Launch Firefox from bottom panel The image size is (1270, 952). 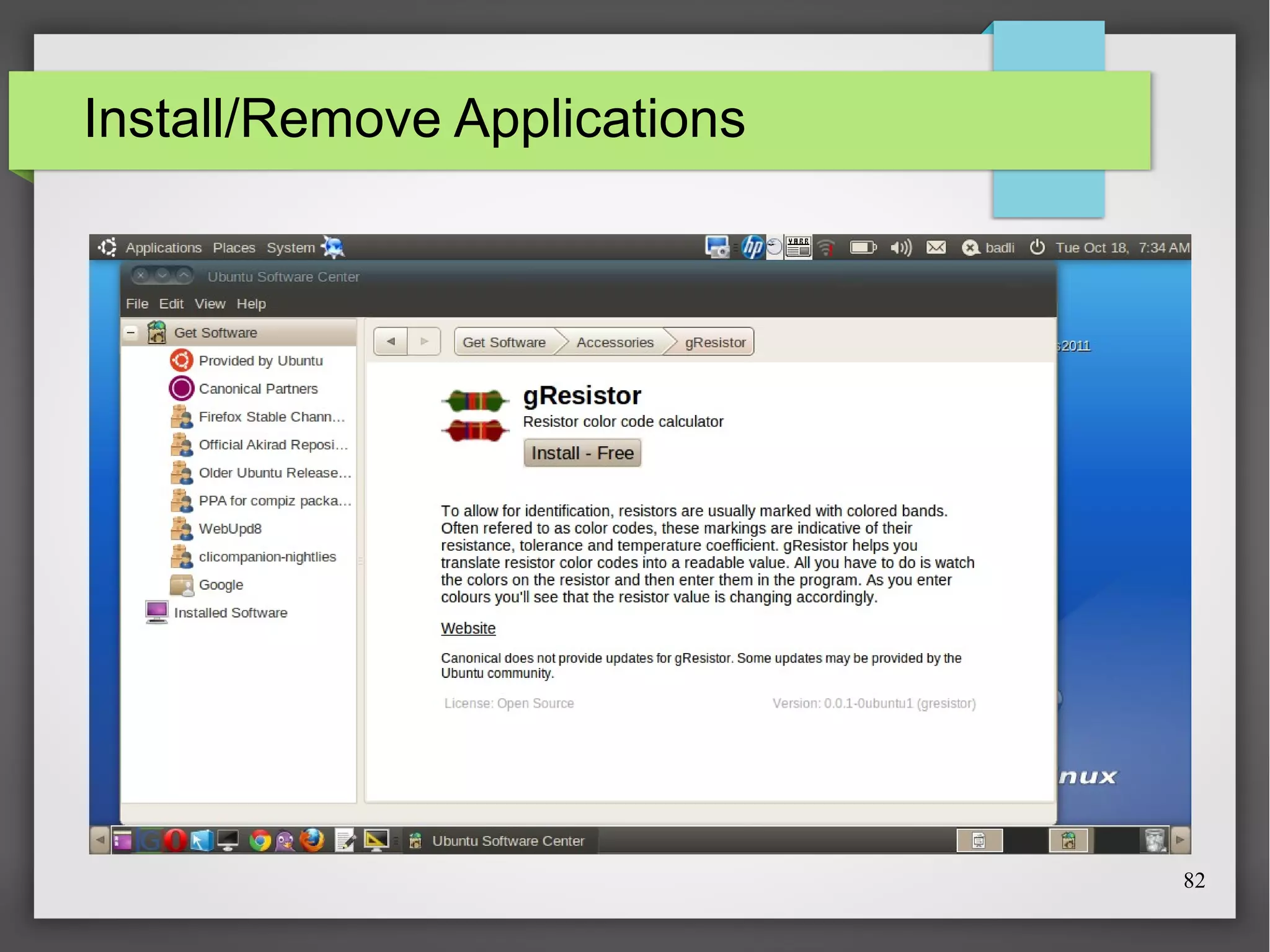pos(312,840)
